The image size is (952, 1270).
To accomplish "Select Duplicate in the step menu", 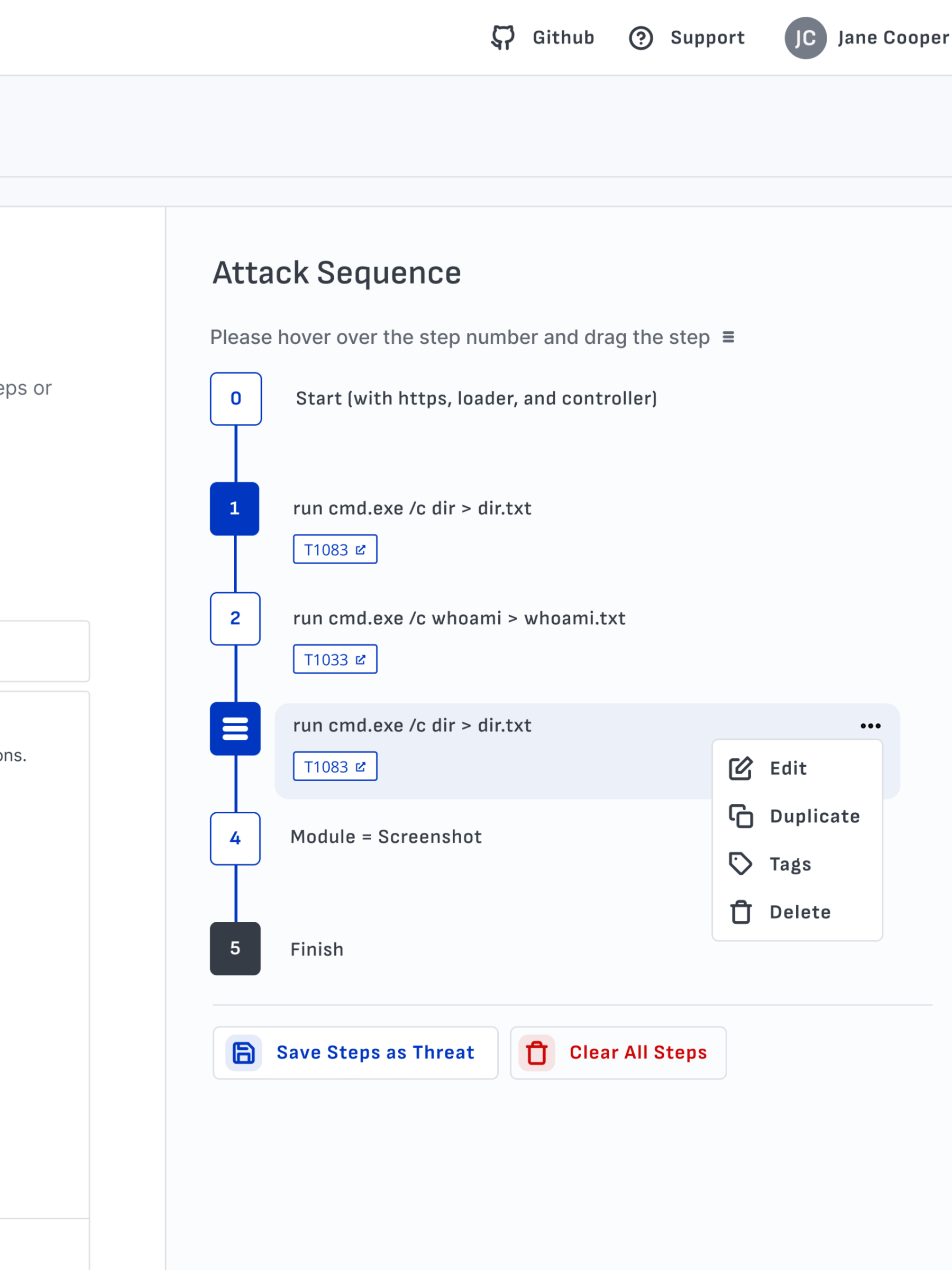I will point(814,816).
